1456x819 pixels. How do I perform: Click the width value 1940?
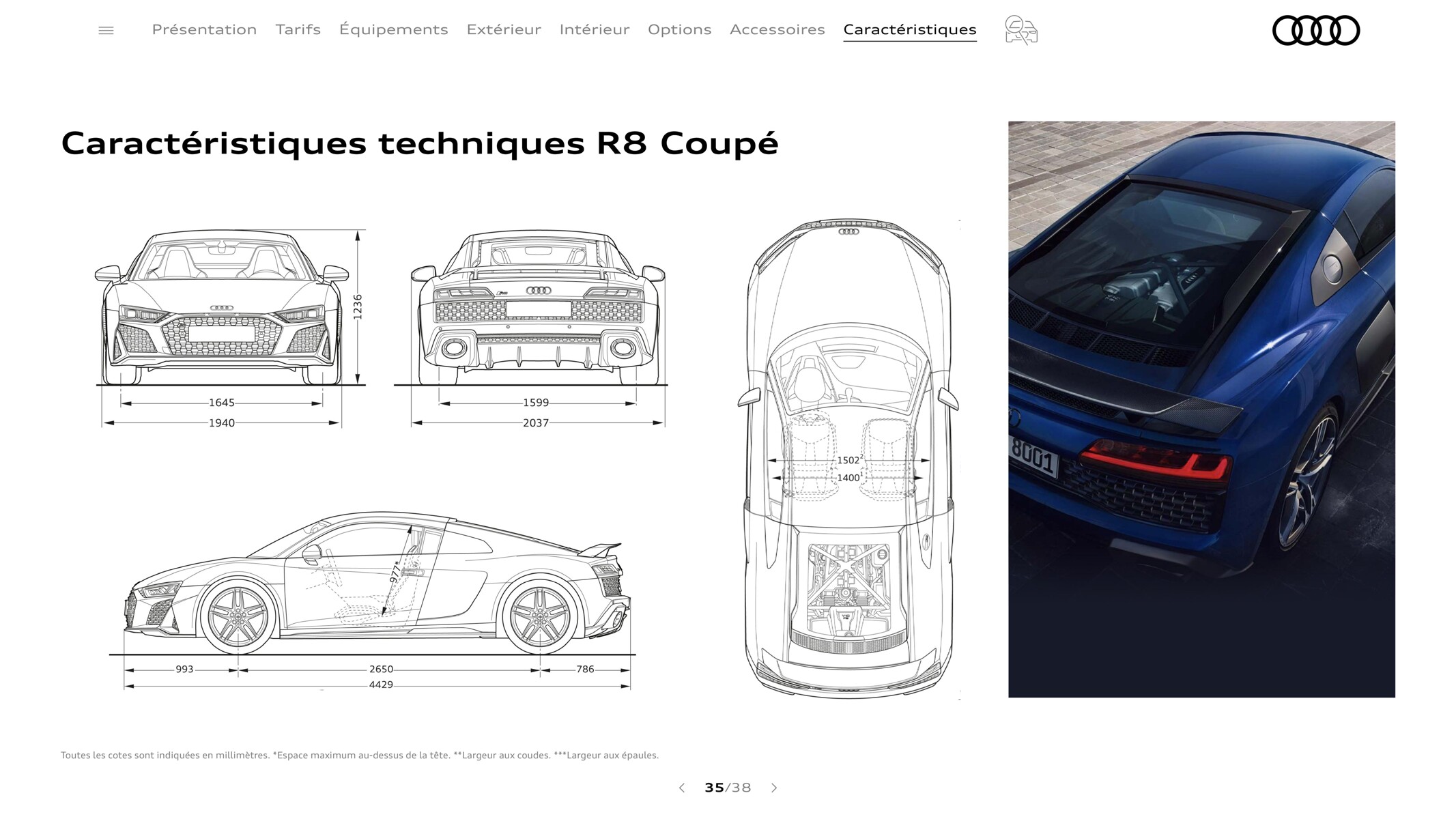coord(222,423)
